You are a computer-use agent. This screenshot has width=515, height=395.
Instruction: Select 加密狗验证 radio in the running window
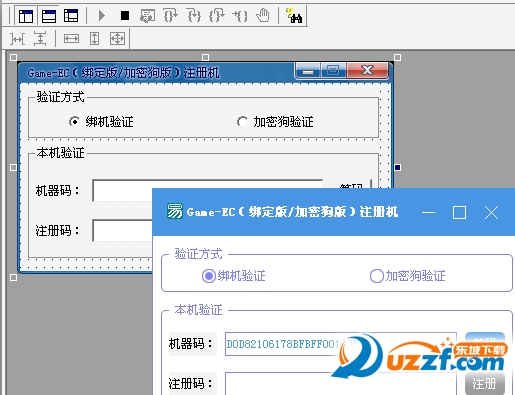point(377,276)
